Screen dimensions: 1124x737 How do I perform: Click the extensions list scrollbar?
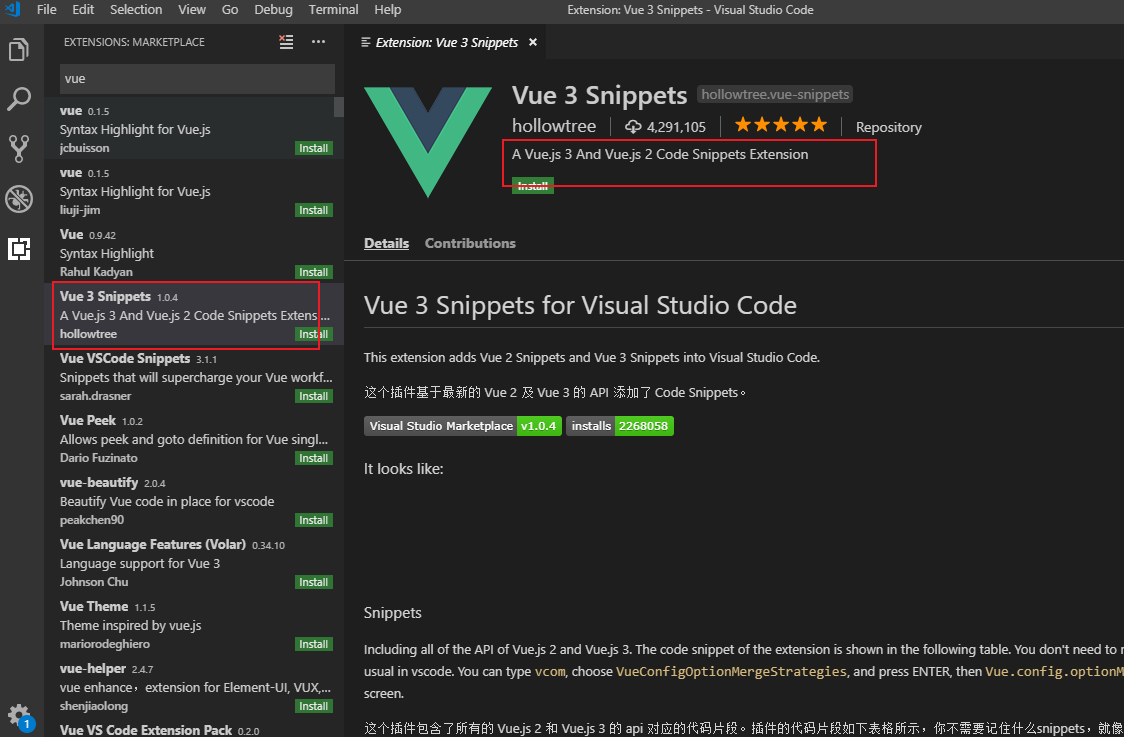(339, 106)
